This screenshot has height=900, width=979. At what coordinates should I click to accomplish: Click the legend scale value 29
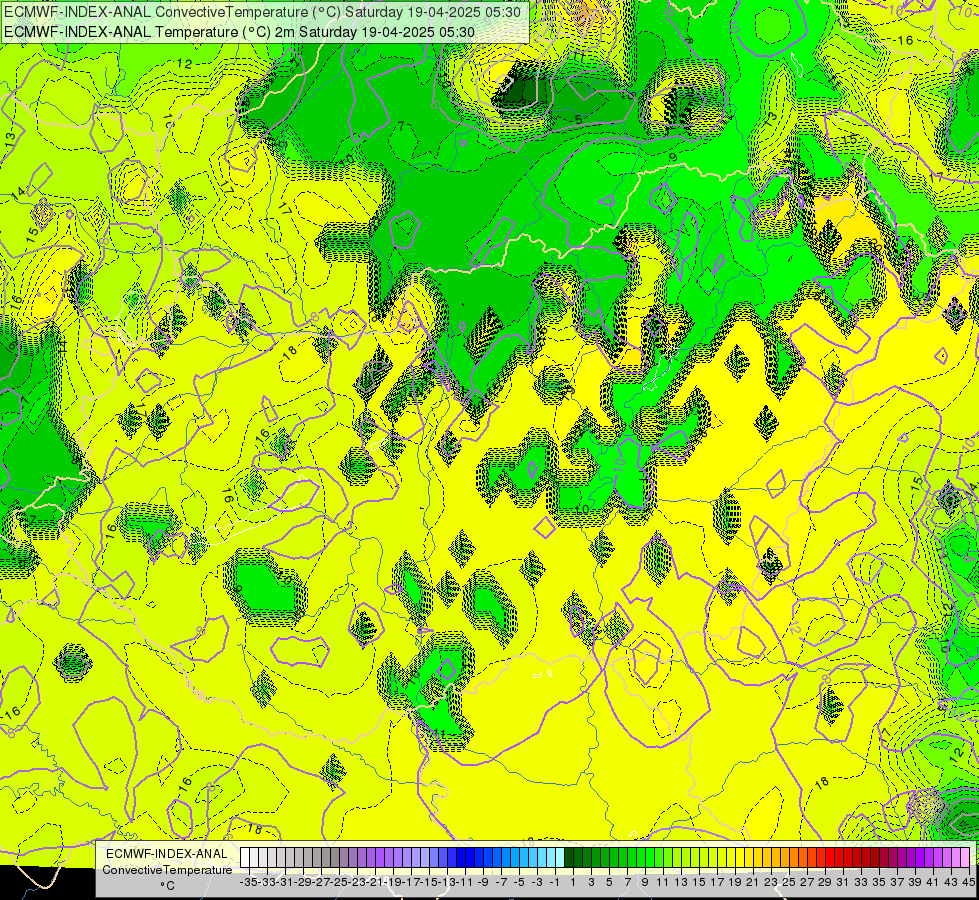click(825, 882)
